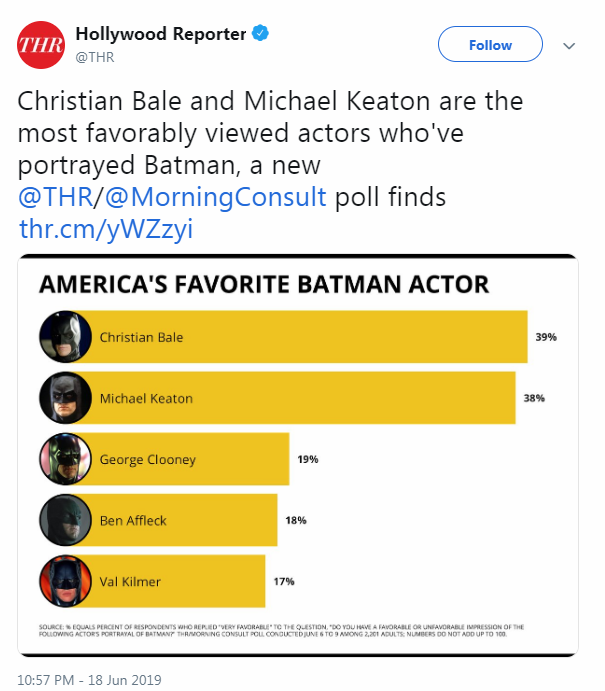
Task: Click the Michael Keaton Batman portrait
Action: 65,398
